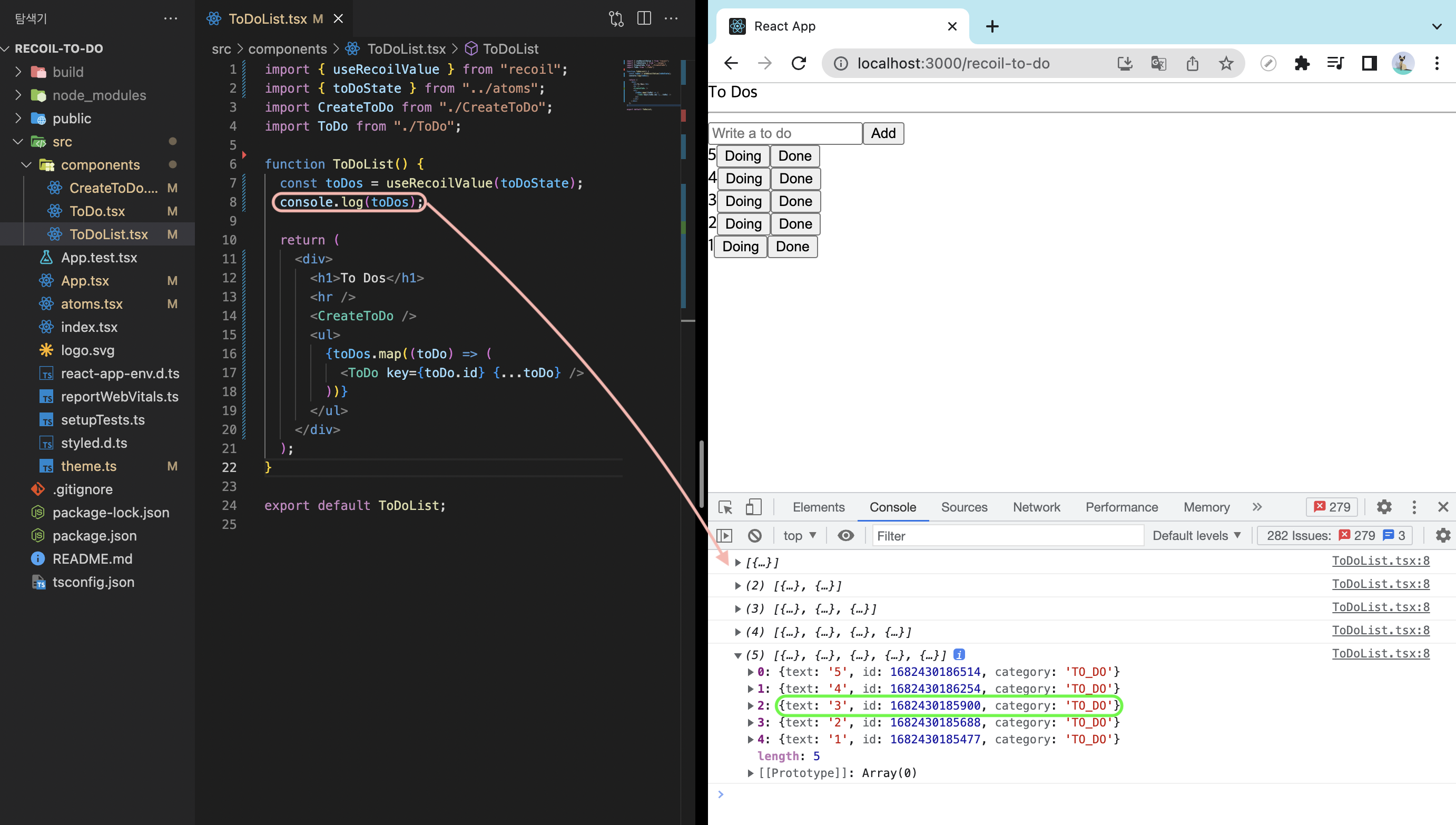1456x825 pixels.
Task: Clear the console with the block icon
Action: tap(755, 535)
